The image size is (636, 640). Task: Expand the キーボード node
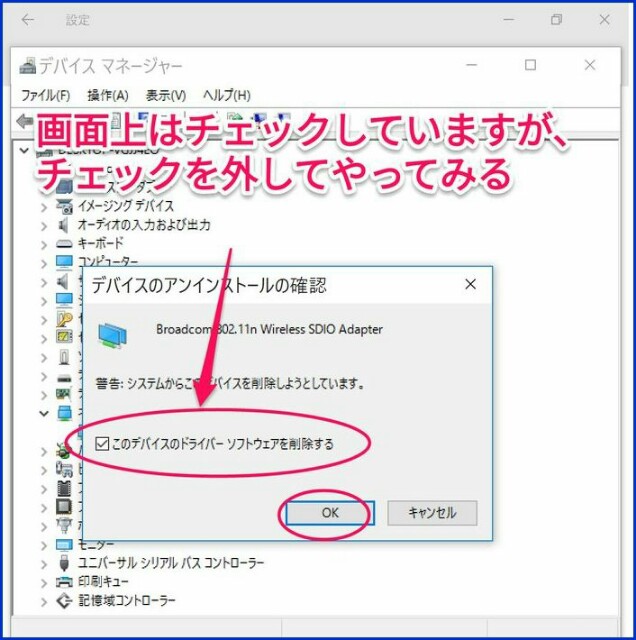[44, 244]
